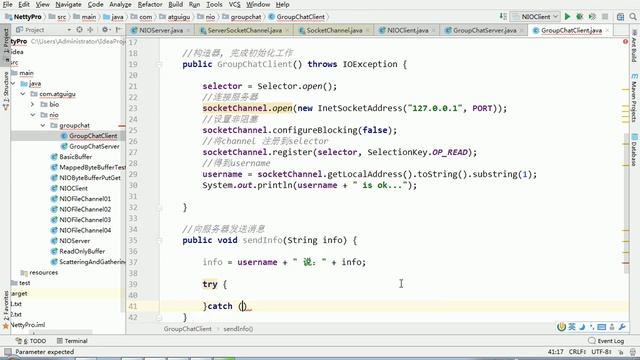Click the caret position 41:17 in status bar

(556, 352)
